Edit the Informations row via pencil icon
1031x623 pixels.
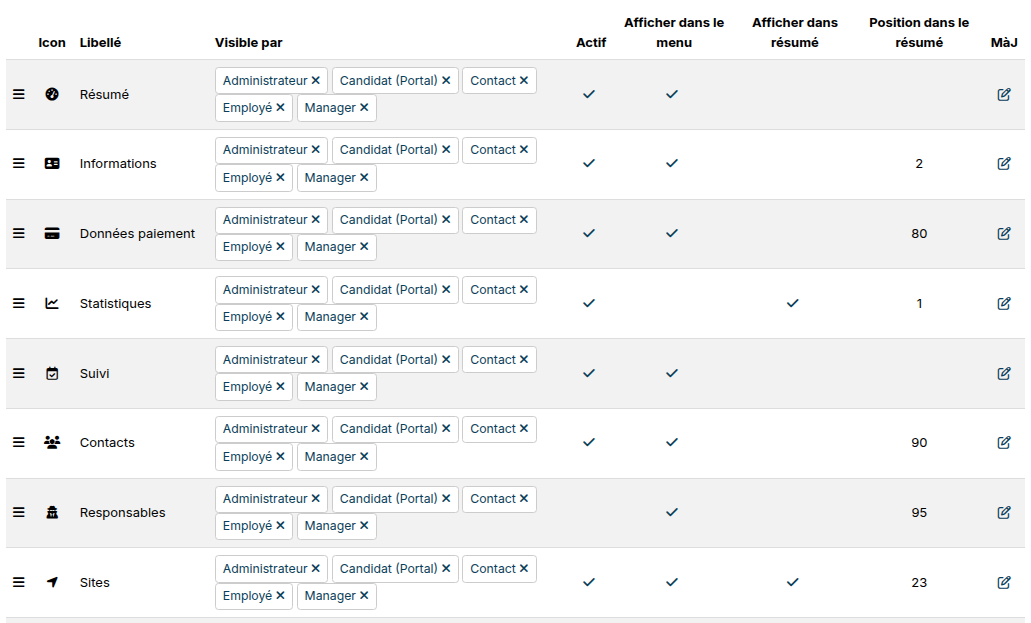tap(1003, 163)
